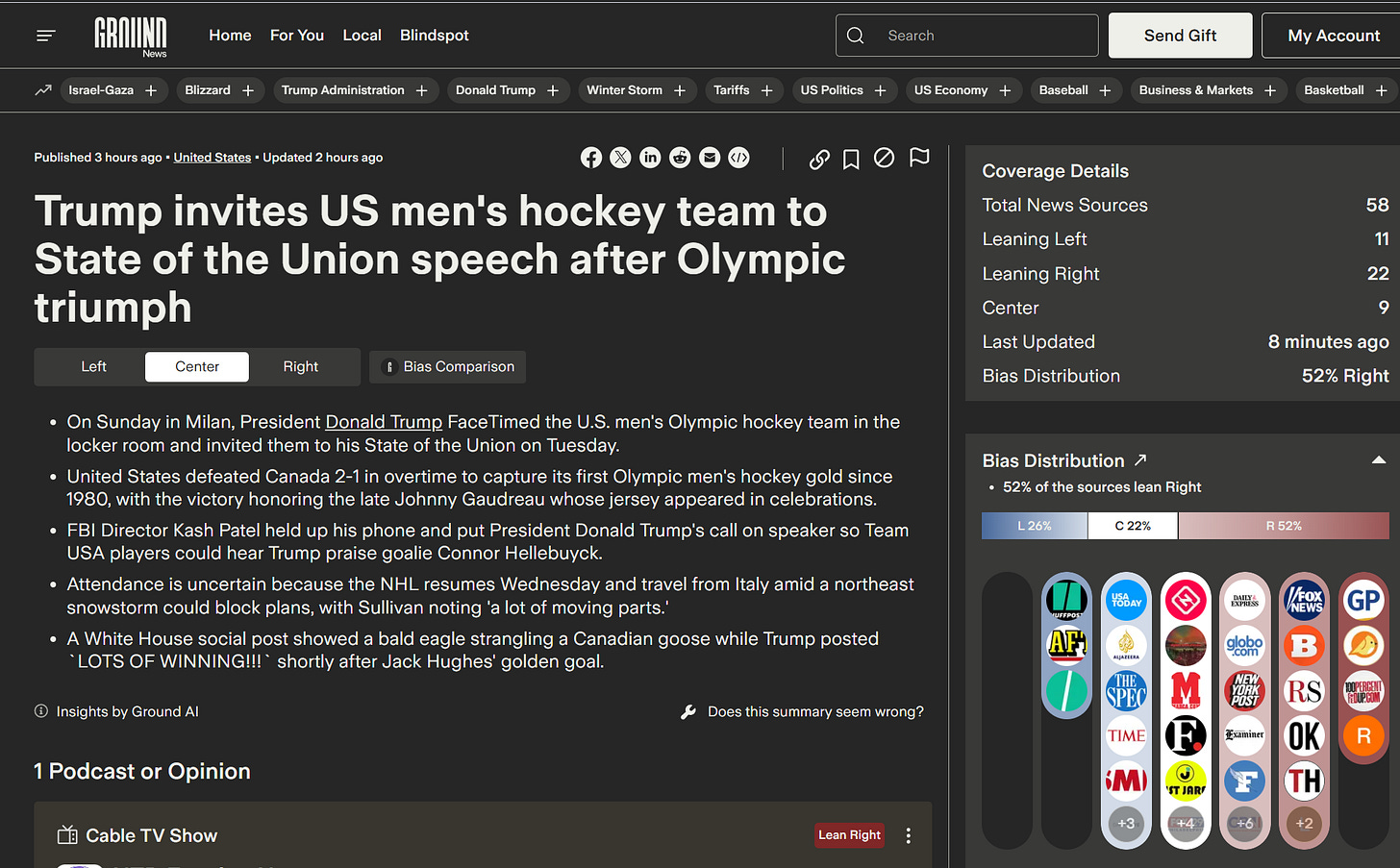Follow the Winter Storm topic plus
This screenshot has width=1400, height=868.
pos(680,90)
